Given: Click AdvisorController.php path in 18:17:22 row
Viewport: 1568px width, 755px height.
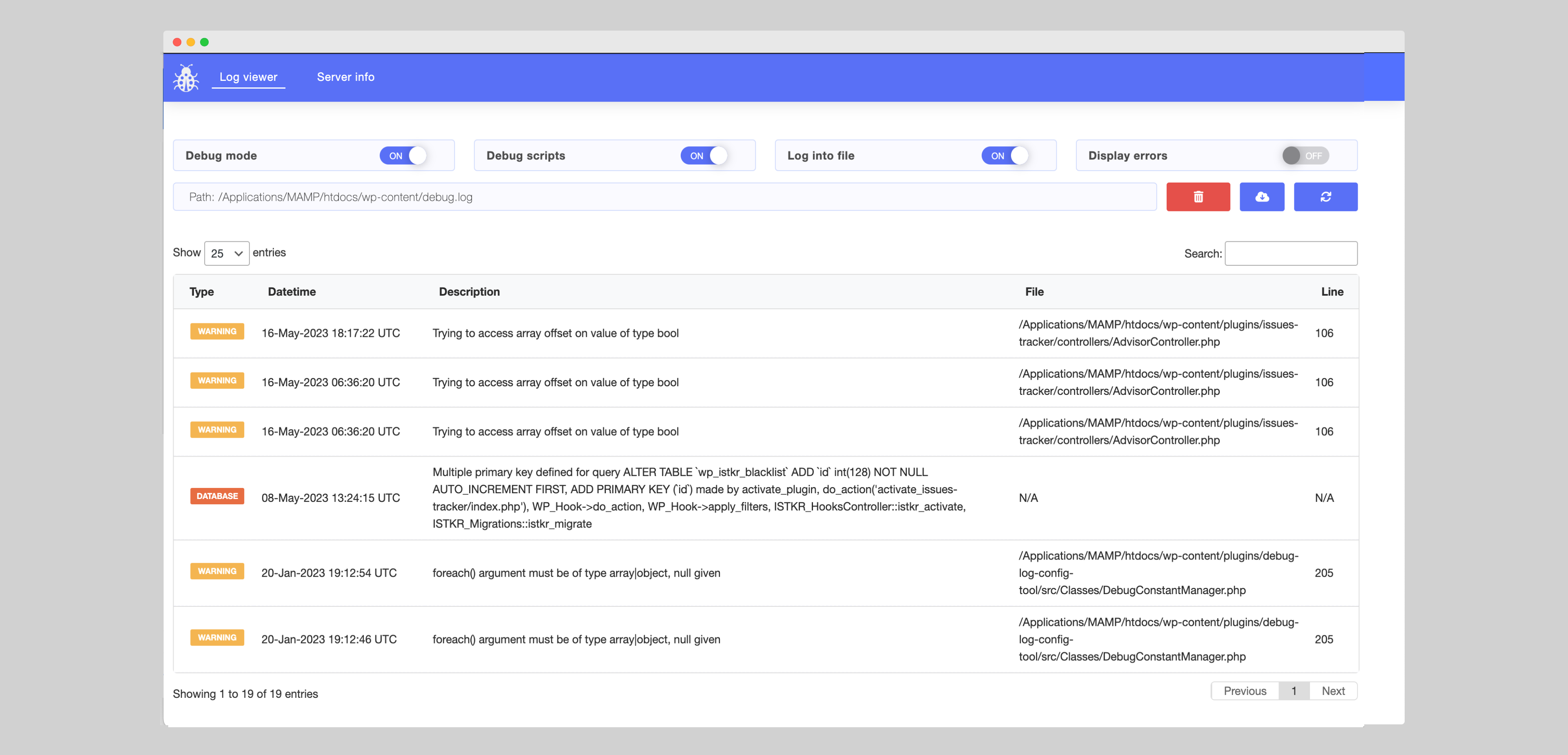Looking at the screenshot, I should click(1158, 333).
